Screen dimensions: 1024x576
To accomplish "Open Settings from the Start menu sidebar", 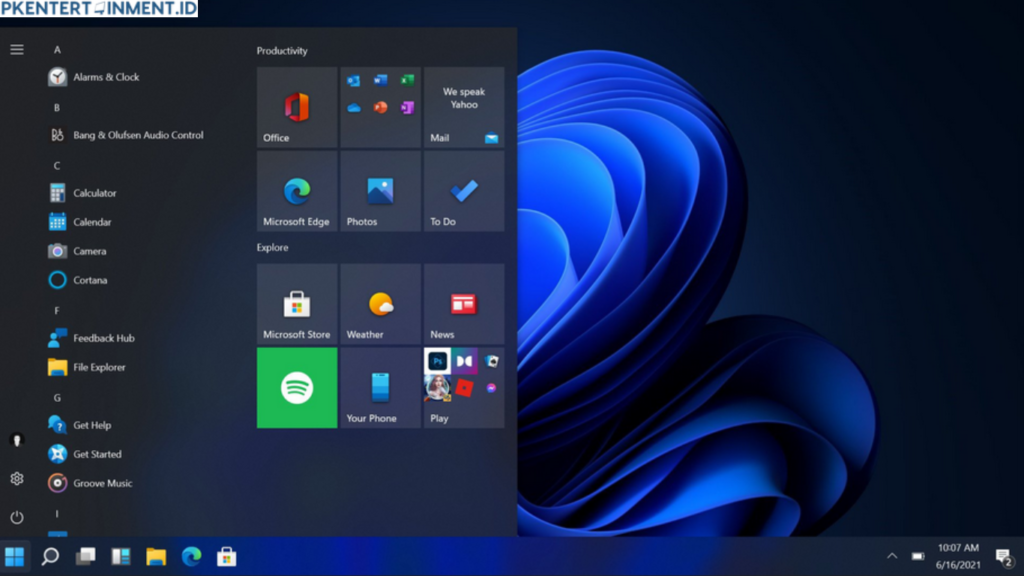I will 16,479.
